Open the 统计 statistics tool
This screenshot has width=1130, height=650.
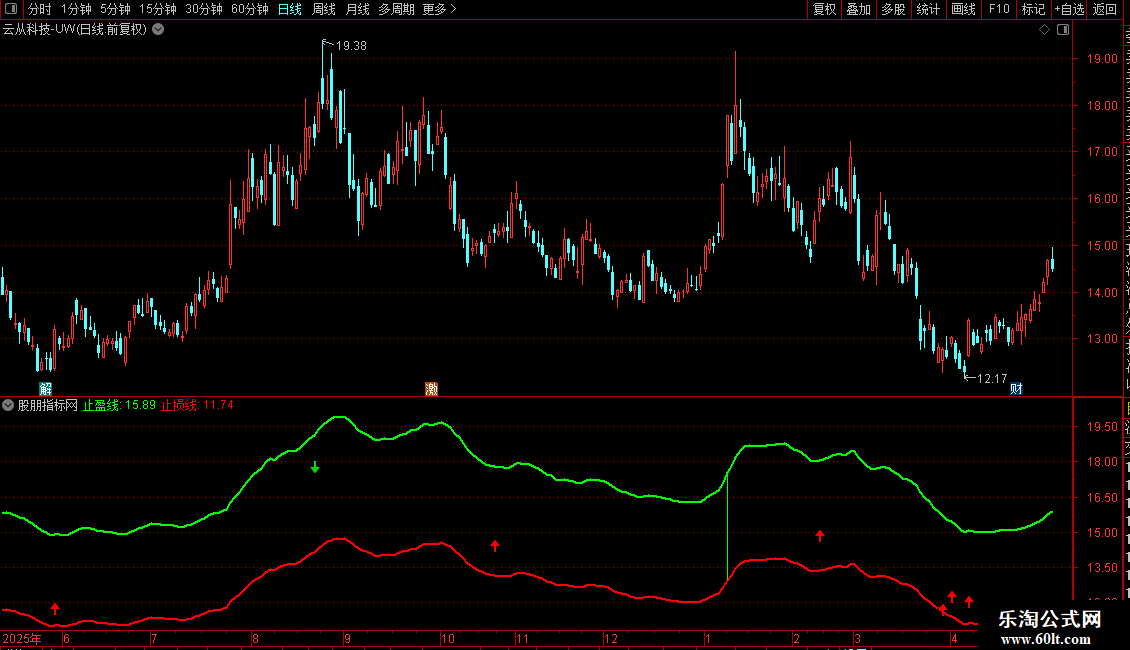tap(928, 9)
